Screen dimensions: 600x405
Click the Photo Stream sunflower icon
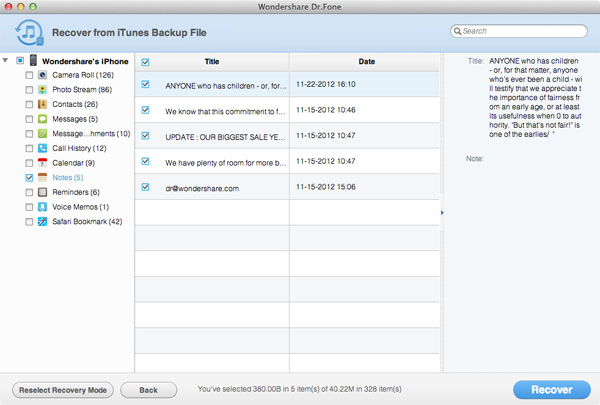point(42,90)
